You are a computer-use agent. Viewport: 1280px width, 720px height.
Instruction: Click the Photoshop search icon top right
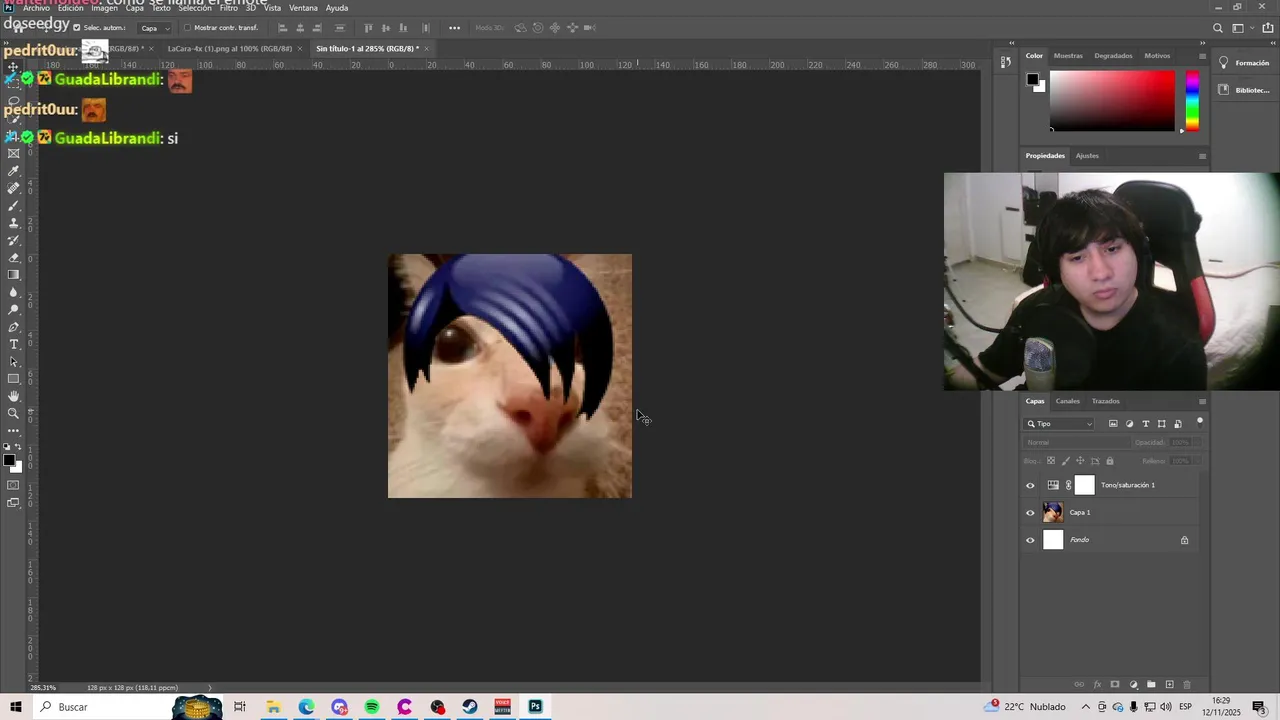pos(1217,28)
